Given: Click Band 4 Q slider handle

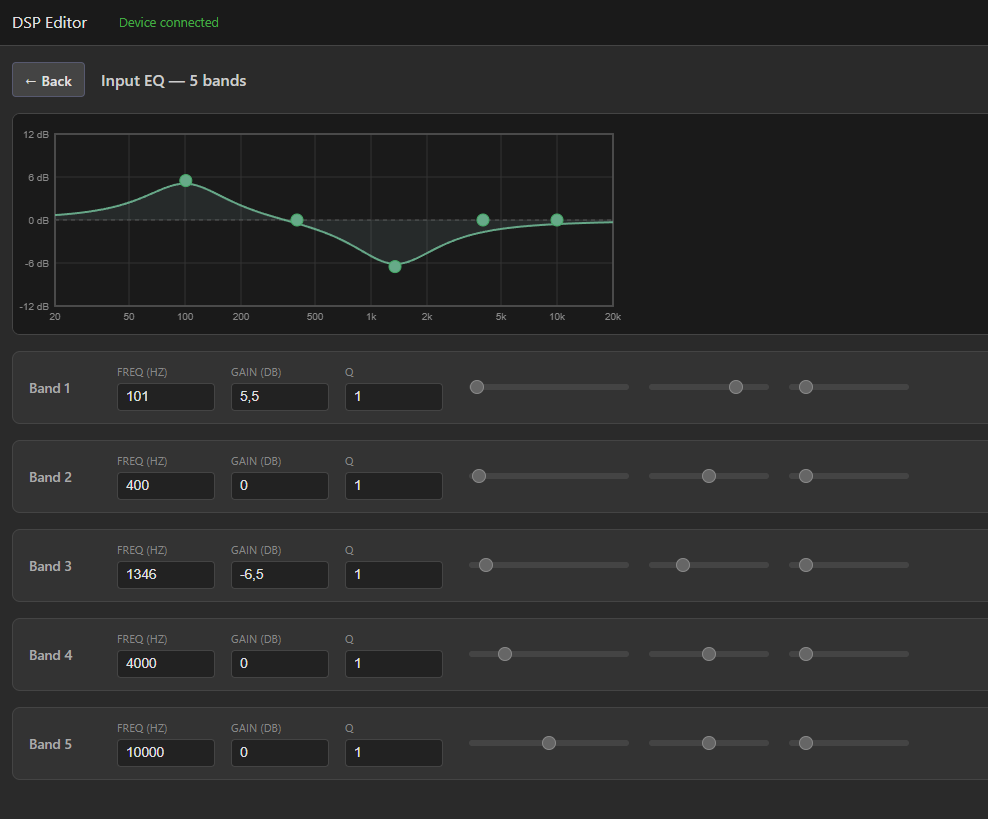Looking at the screenshot, I should (x=806, y=654).
